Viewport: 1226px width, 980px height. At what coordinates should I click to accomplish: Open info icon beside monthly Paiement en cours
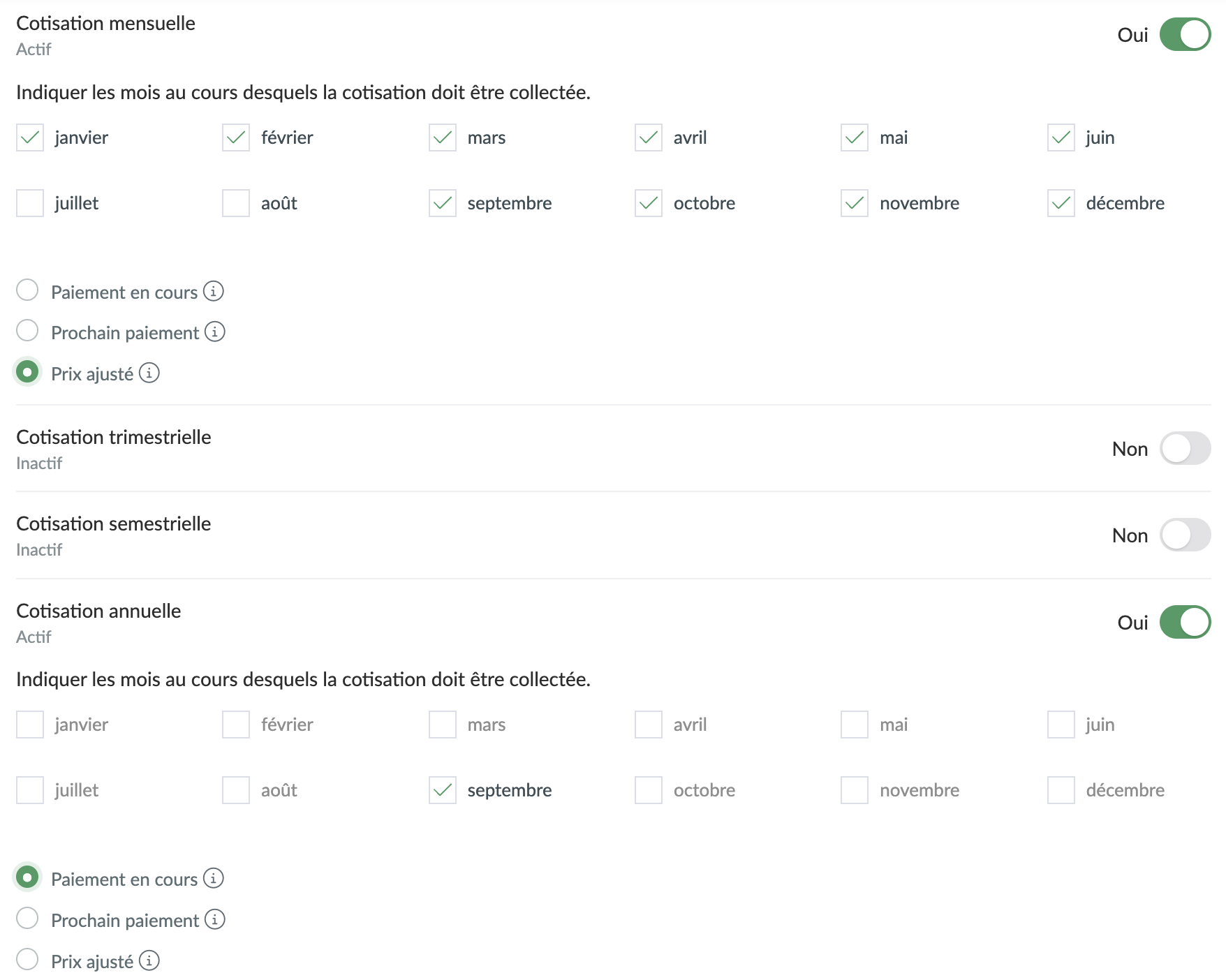(214, 290)
